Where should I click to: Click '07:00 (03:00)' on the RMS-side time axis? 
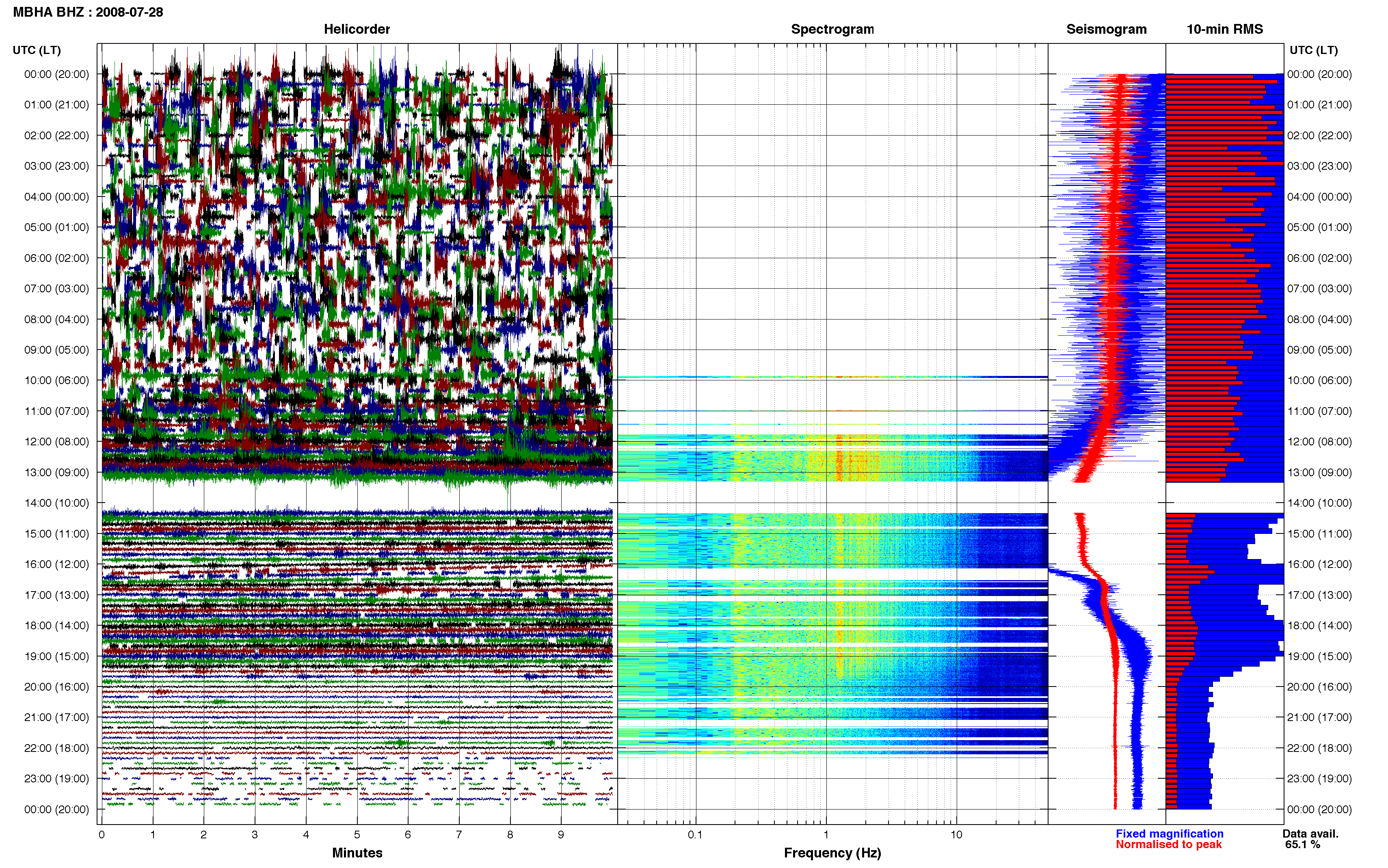1319,289
